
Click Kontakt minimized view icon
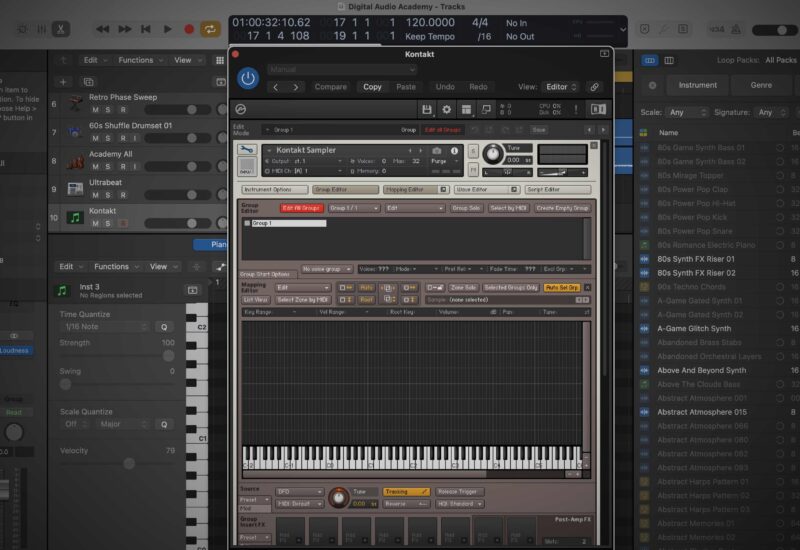coord(486,109)
